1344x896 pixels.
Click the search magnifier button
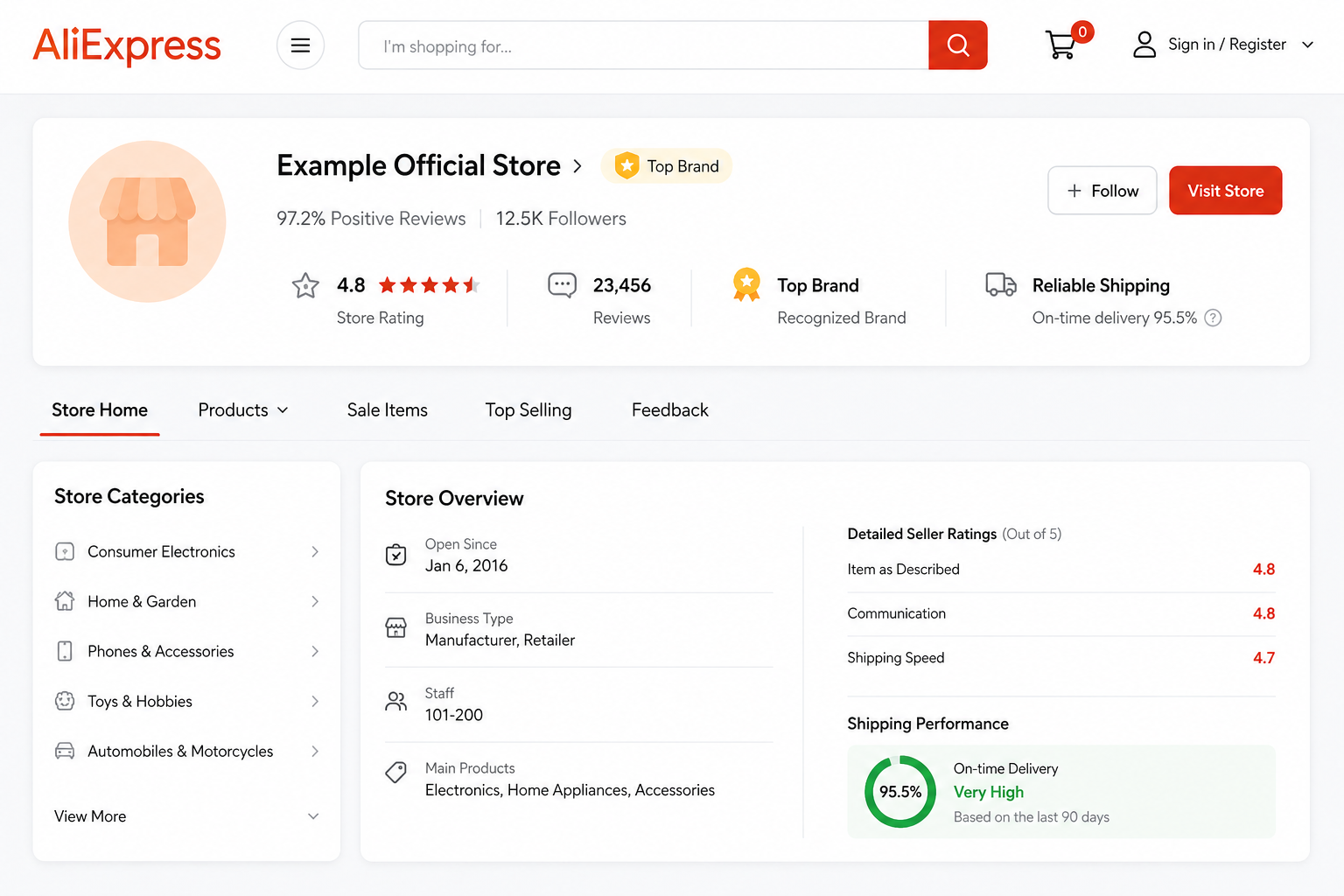[957, 45]
